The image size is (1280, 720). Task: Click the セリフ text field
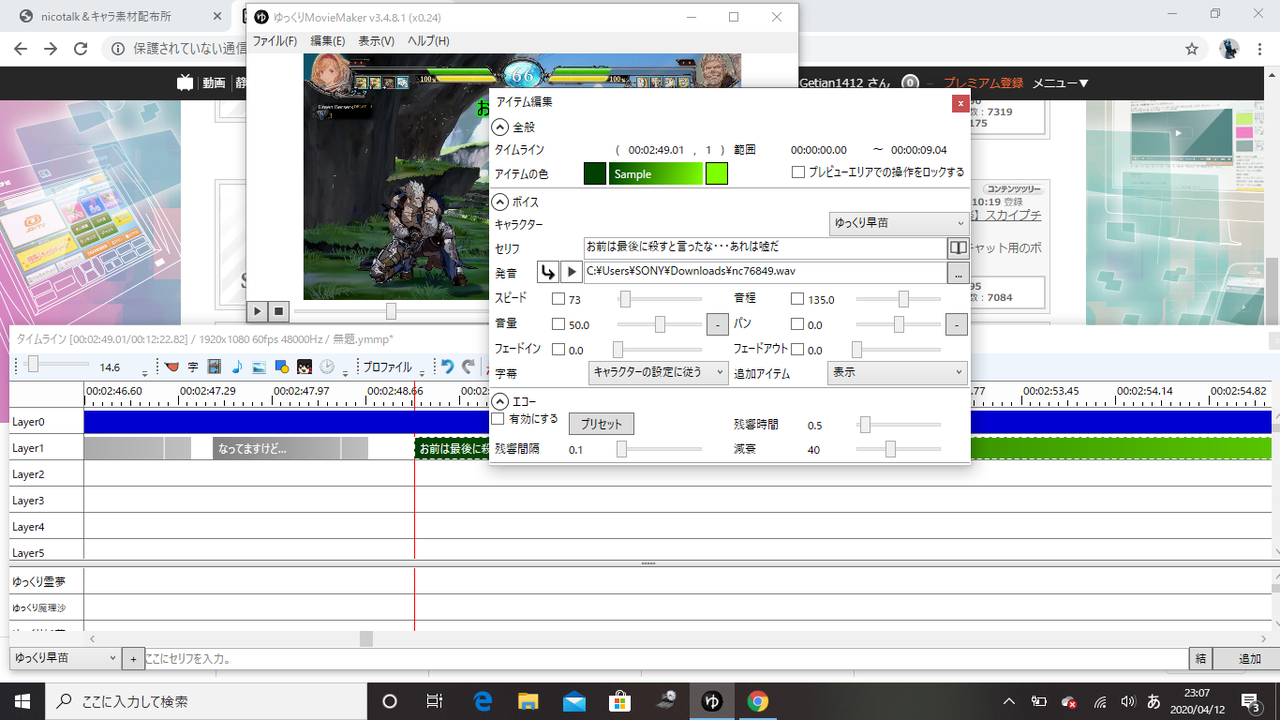point(765,247)
